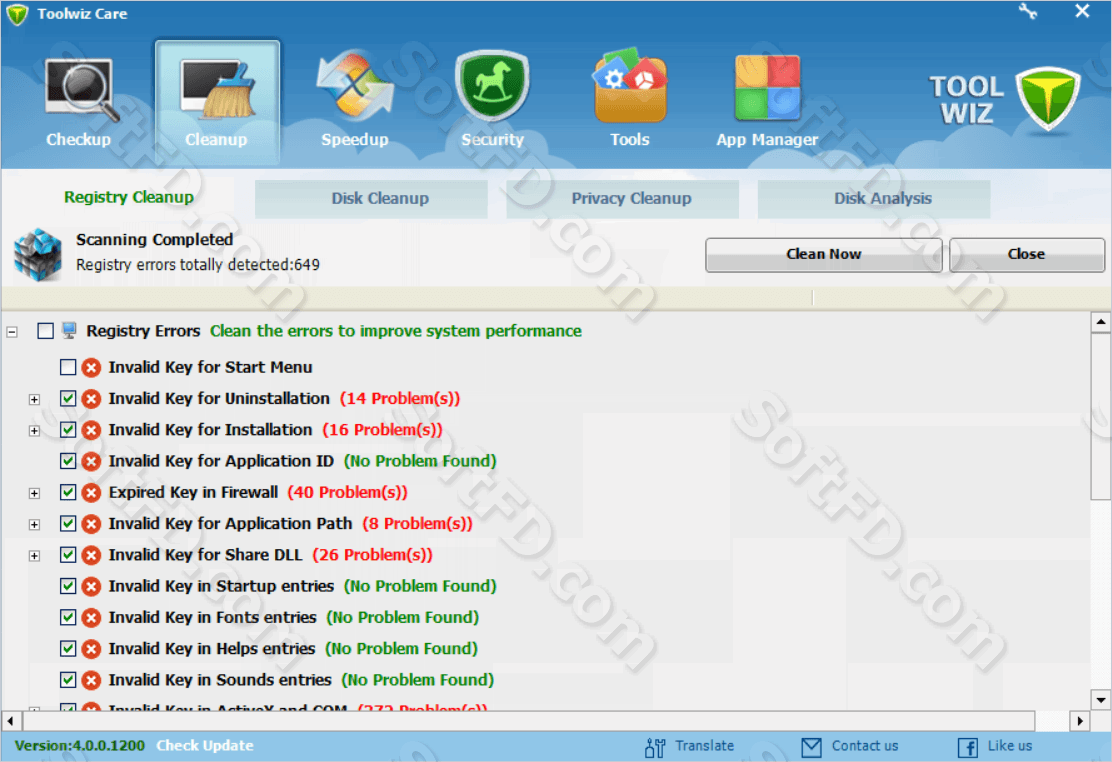This screenshot has height=762, width=1112.
Task: Open the Tools toolbox icon
Action: tap(630, 85)
